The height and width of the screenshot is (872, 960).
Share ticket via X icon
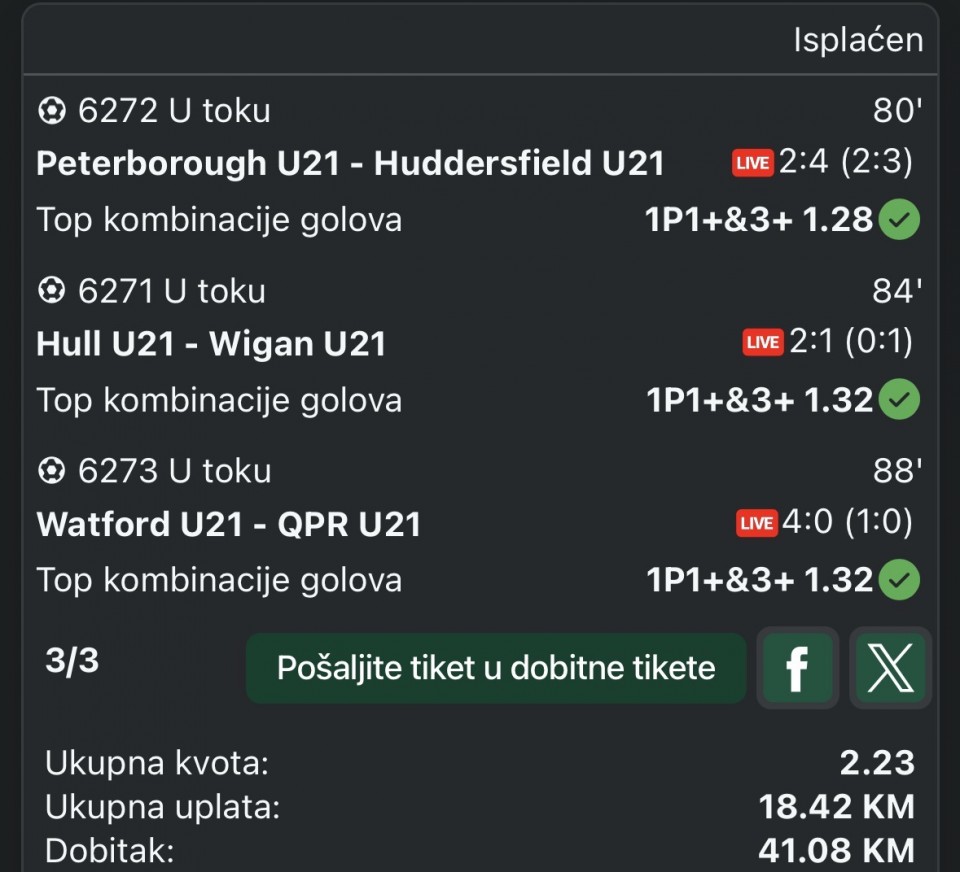890,668
